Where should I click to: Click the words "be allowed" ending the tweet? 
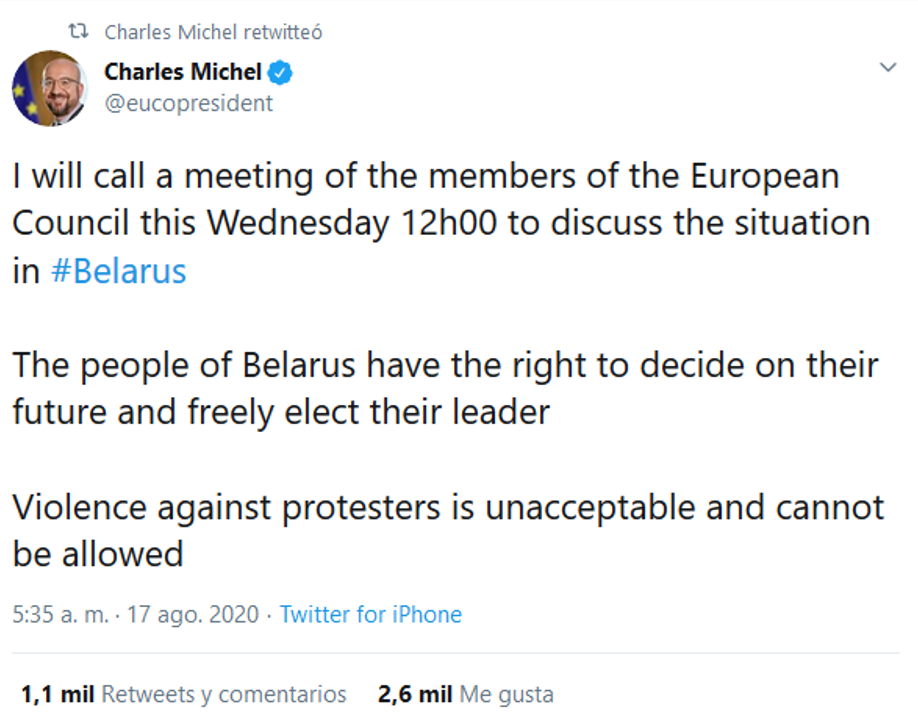(98, 554)
